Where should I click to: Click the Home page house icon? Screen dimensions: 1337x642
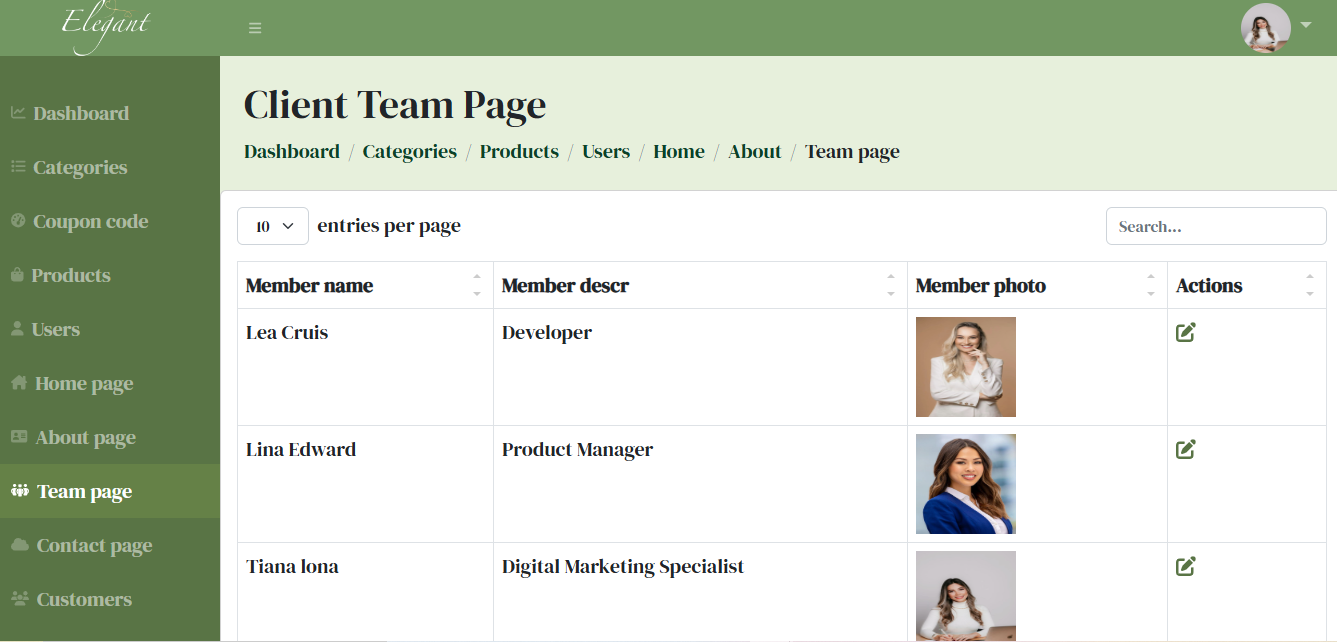(x=18, y=383)
